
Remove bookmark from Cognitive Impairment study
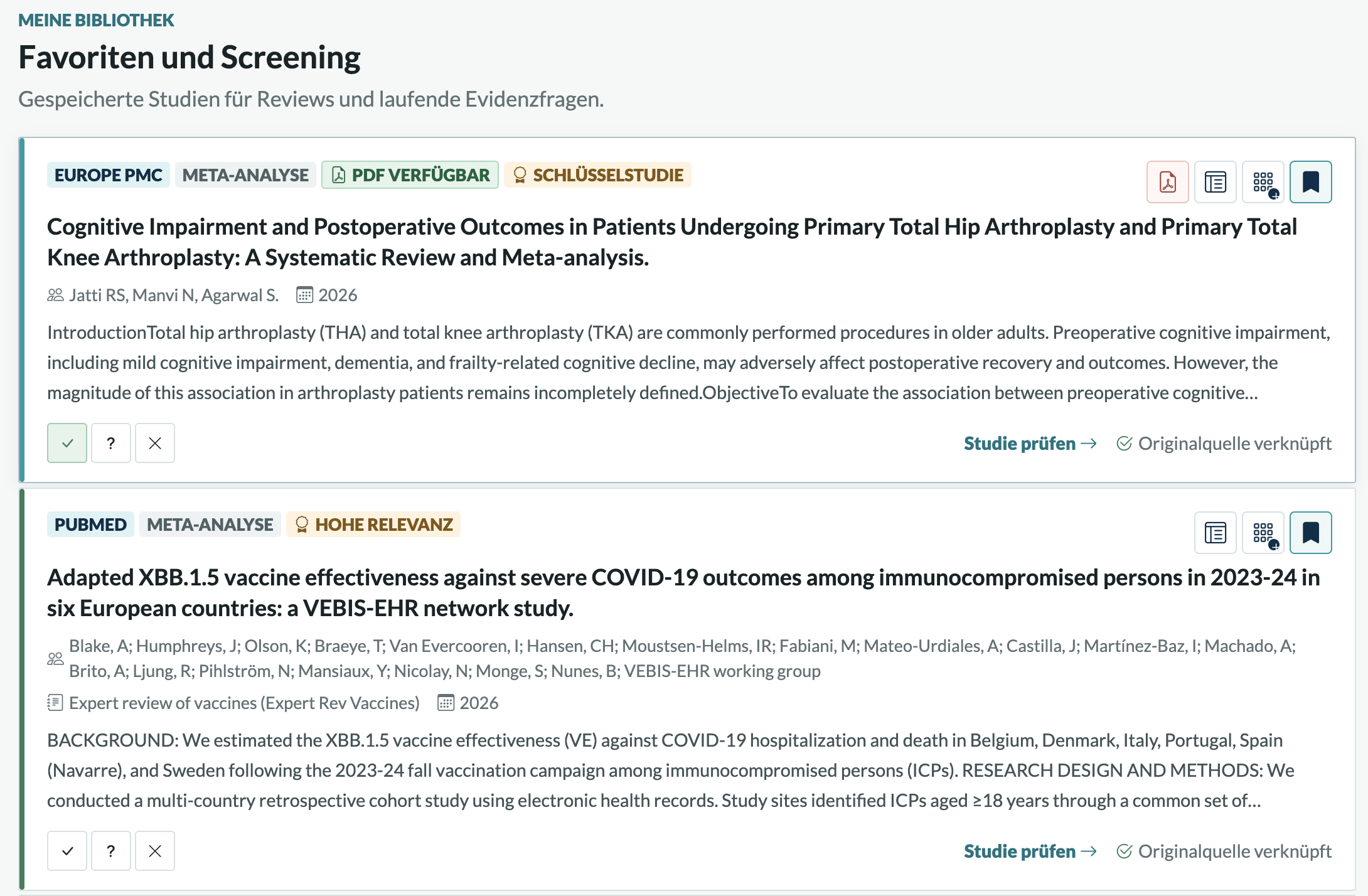[x=1310, y=182]
